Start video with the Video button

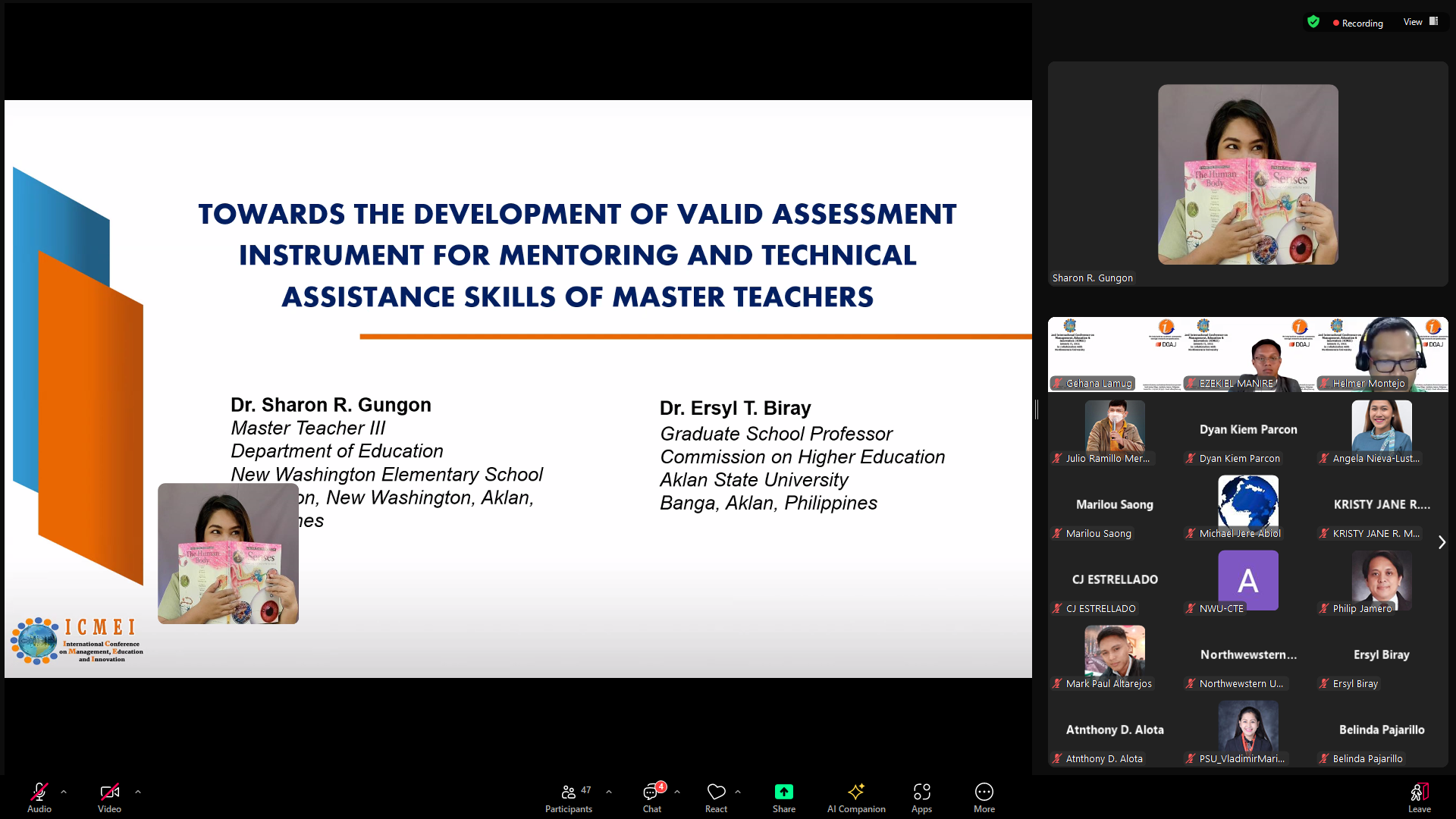pyautogui.click(x=109, y=796)
